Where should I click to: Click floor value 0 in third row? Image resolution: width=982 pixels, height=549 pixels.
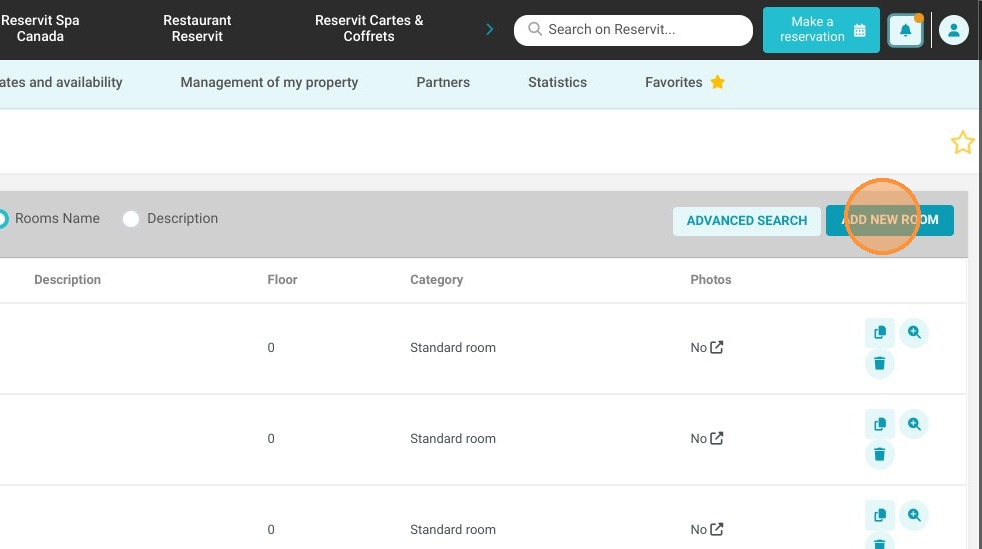click(271, 530)
